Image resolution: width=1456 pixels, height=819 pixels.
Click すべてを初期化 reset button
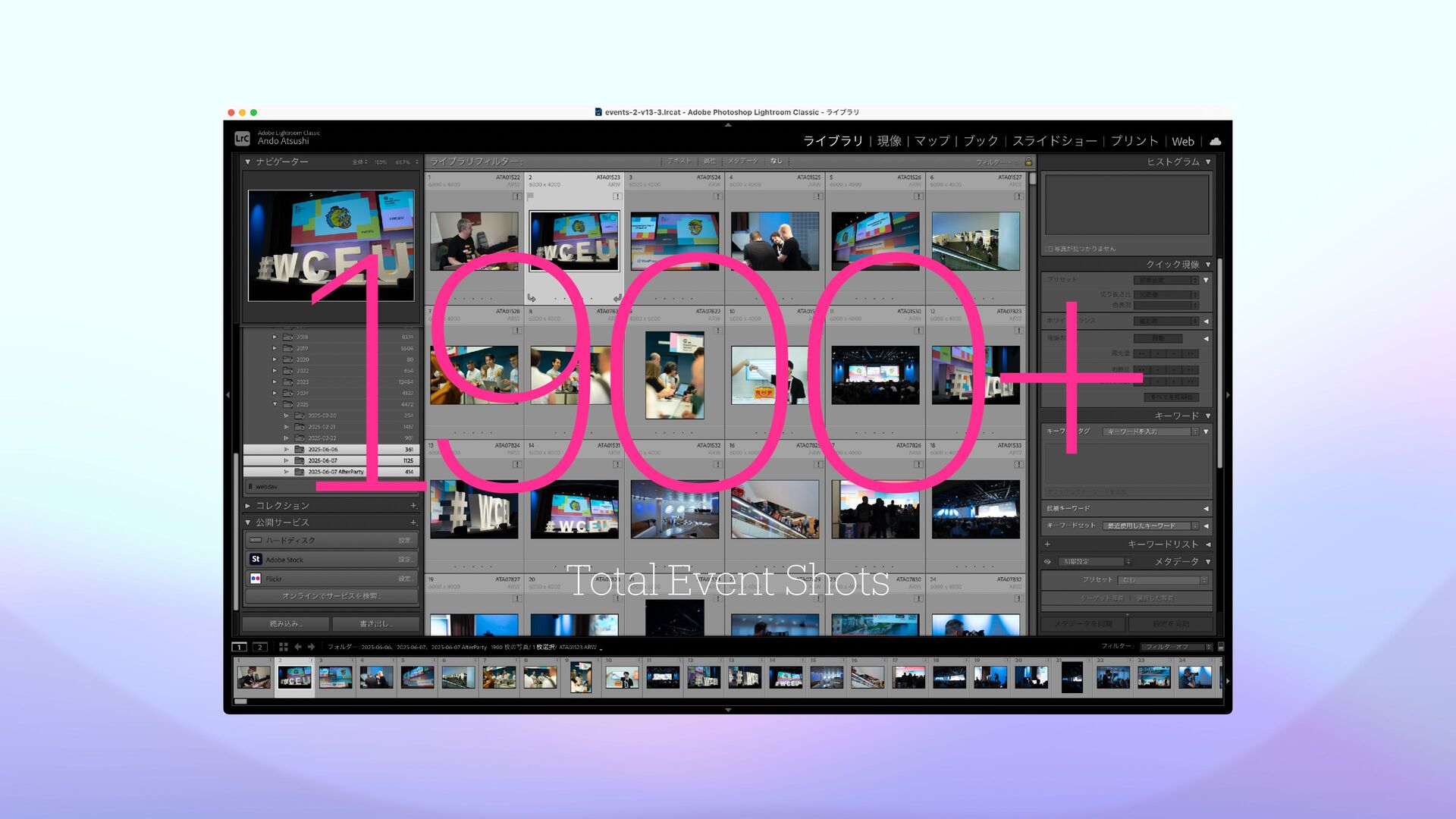(1172, 397)
